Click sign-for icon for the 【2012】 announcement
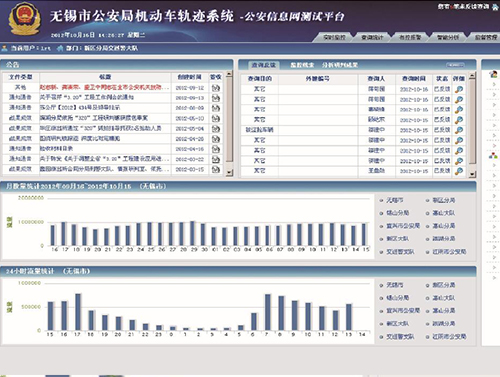500x377 pixels. 216,108
